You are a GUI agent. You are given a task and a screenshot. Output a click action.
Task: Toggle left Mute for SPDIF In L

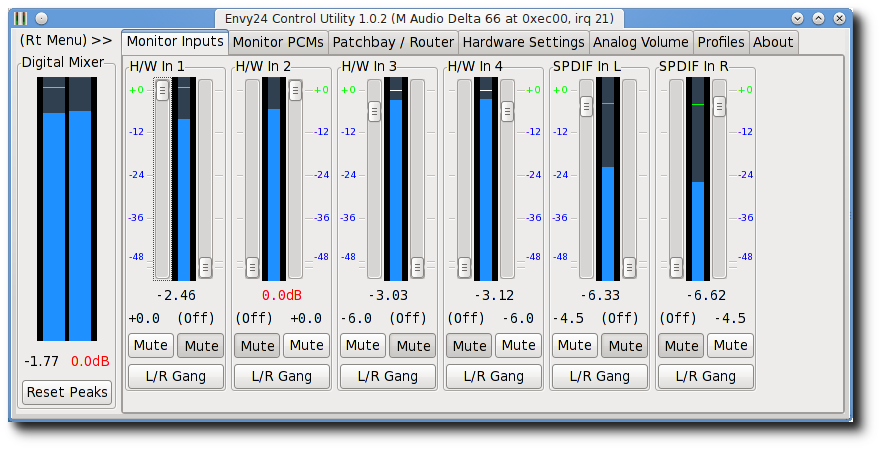click(x=575, y=346)
